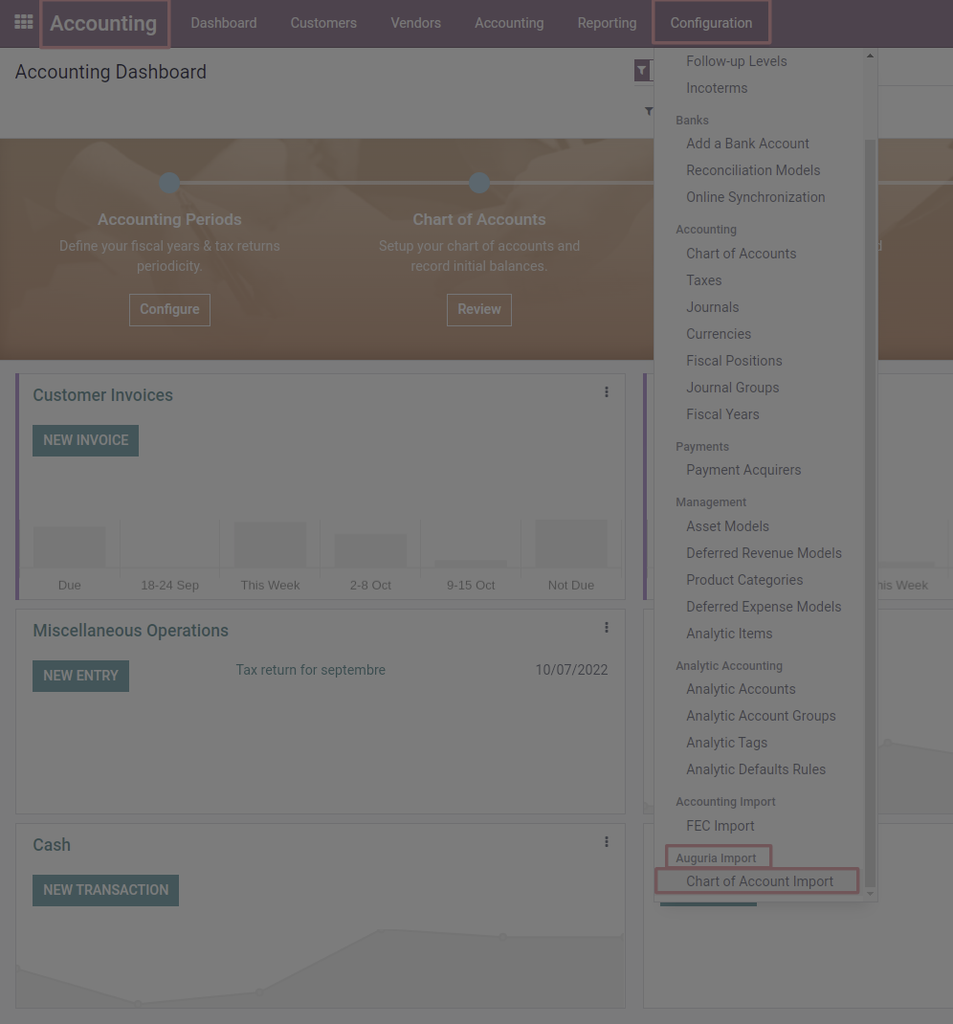
Task: Open Online Synchronization
Action: pyautogui.click(x=755, y=197)
